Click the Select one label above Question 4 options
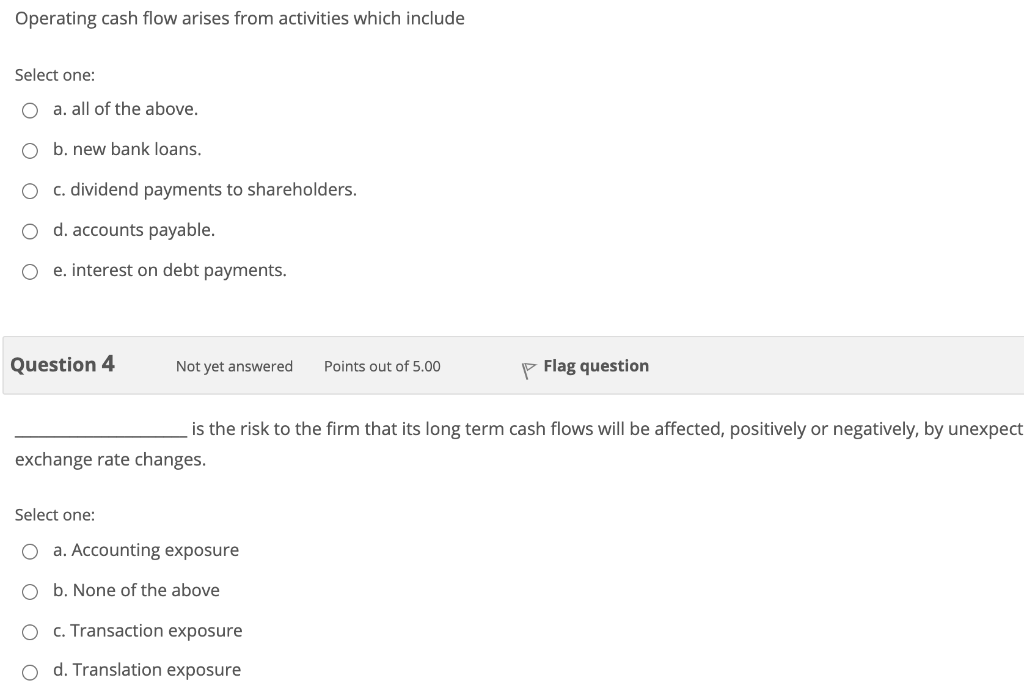This screenshot has width=1024, height=694. (x=55, y=514)
